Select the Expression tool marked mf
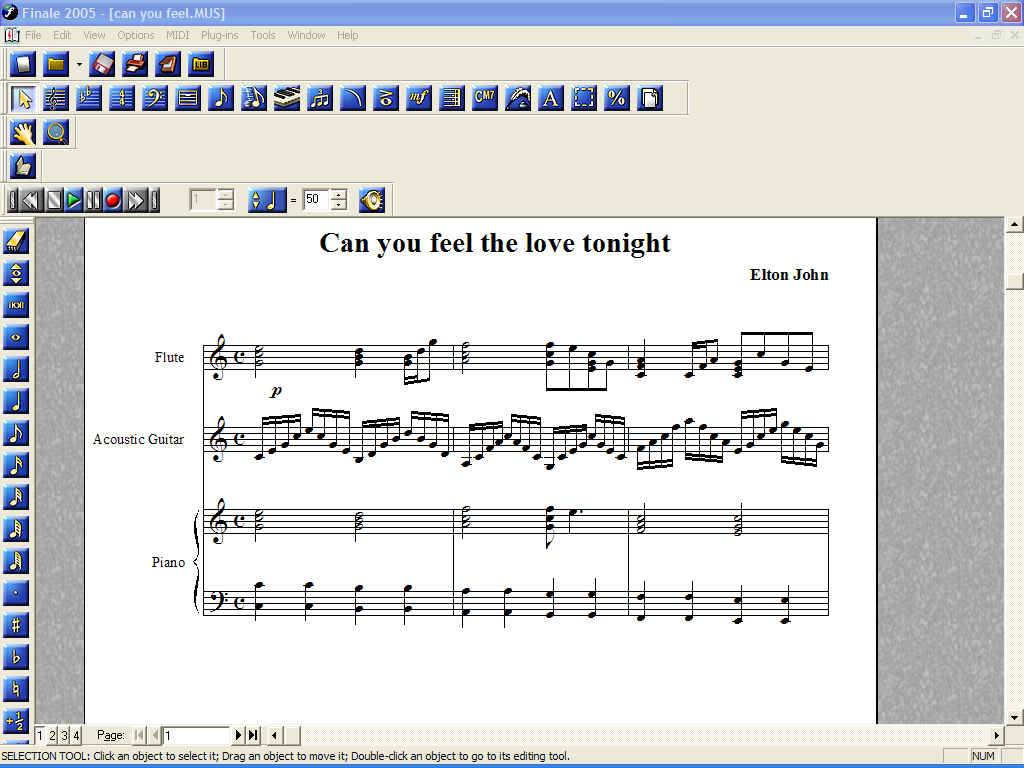The image size is (1024, 768). pos(419,98)
